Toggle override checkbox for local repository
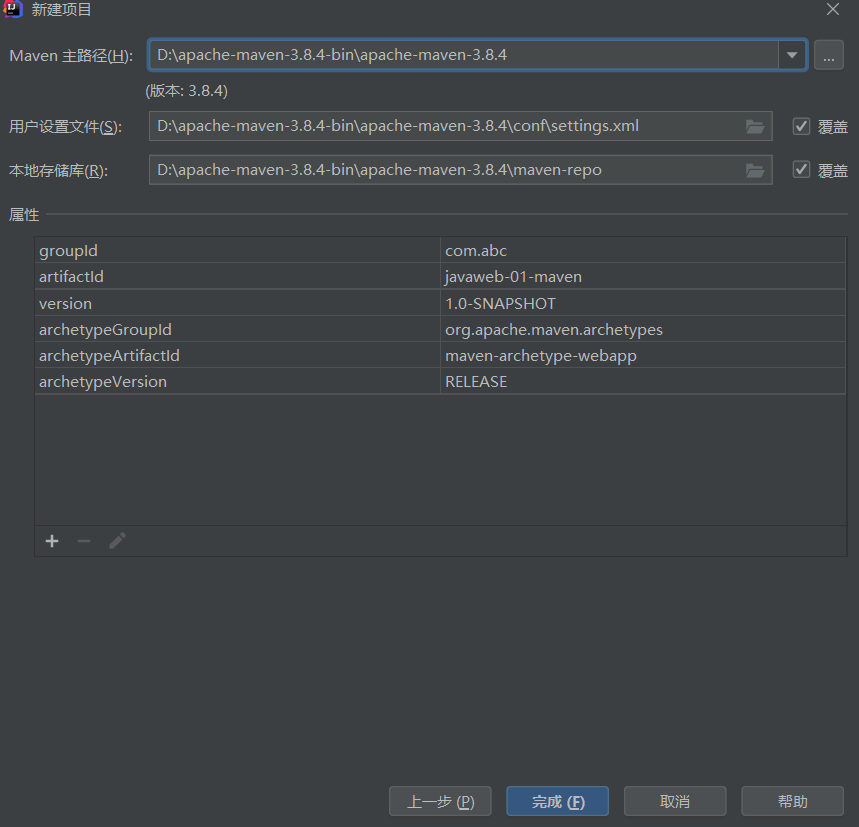859x827 pixels. (x=801, y=170)
